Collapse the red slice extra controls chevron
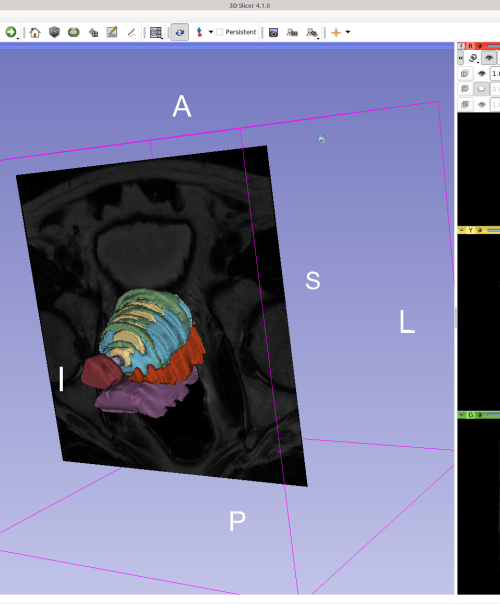The image size is (500, 604). click(461, 58)
